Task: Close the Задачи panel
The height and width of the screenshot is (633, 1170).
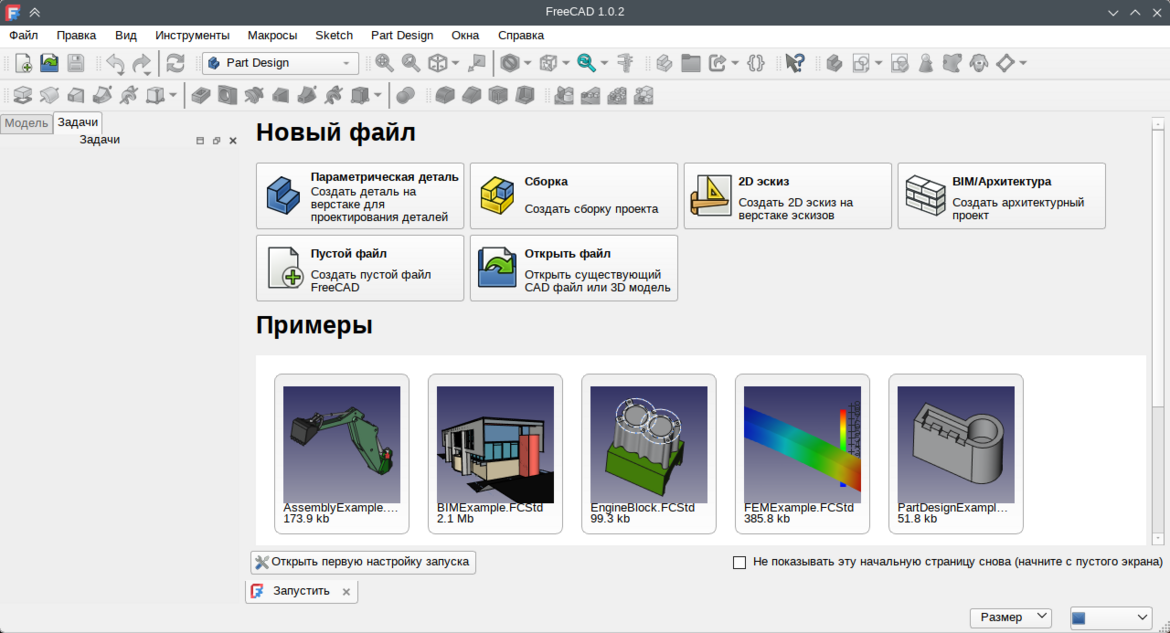Action: coord(233,140)
